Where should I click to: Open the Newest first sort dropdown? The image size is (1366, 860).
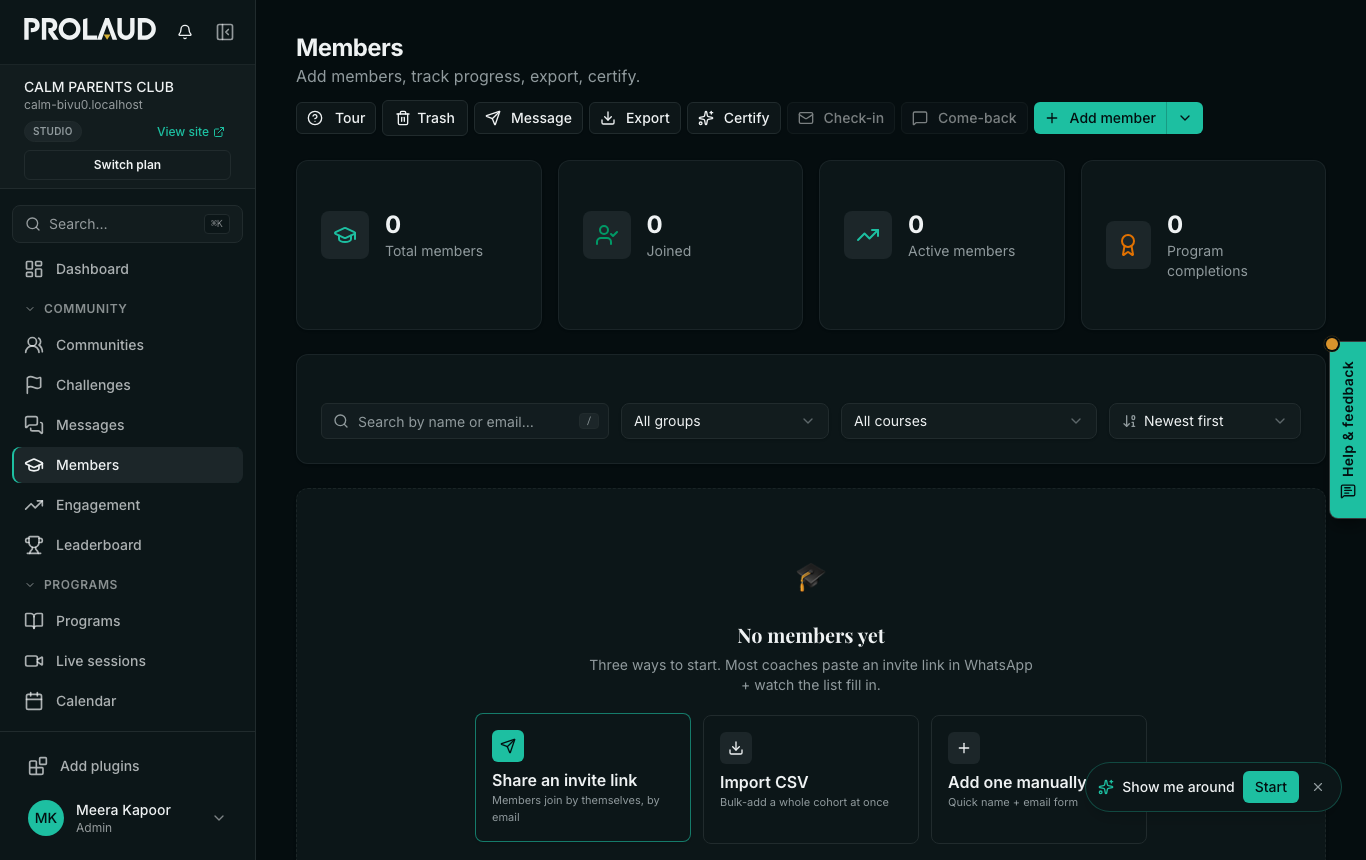tap(1205, 421)
